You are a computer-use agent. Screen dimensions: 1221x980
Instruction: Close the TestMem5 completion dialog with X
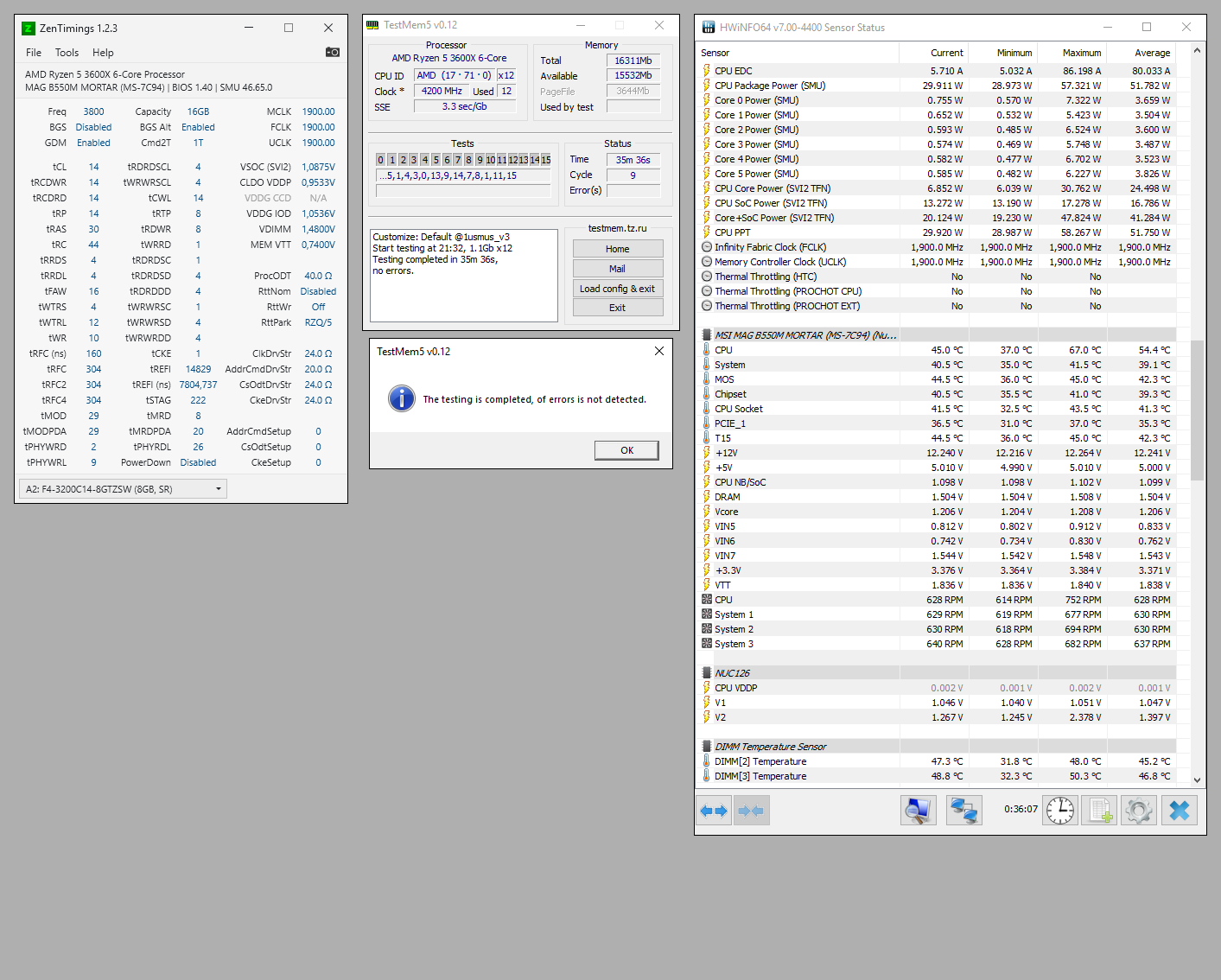point(659,351)
